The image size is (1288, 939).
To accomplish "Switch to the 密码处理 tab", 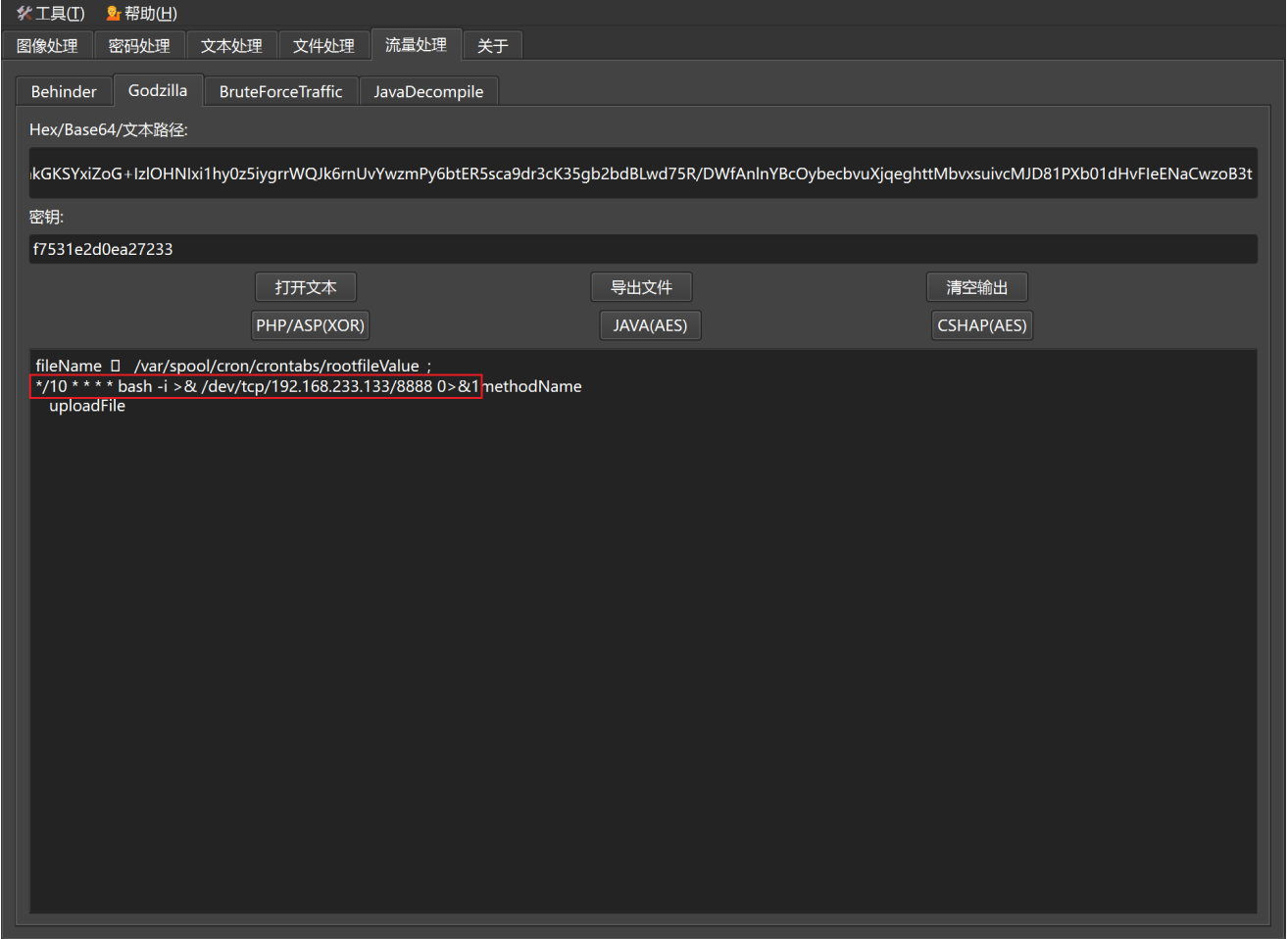I will pyautogui.click(x=139, y=46).
